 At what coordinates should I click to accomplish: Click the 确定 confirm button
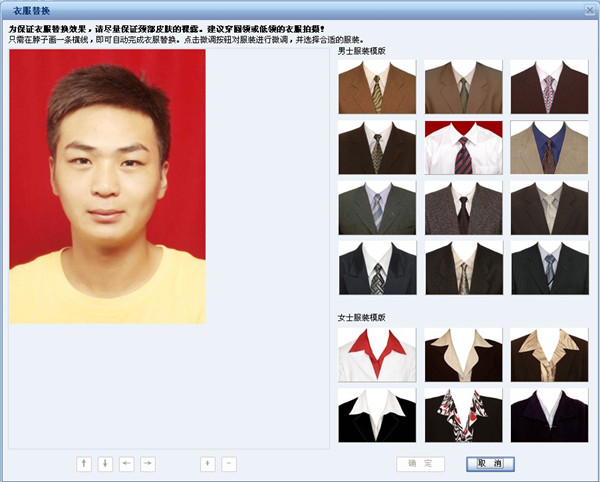(420, 464)
